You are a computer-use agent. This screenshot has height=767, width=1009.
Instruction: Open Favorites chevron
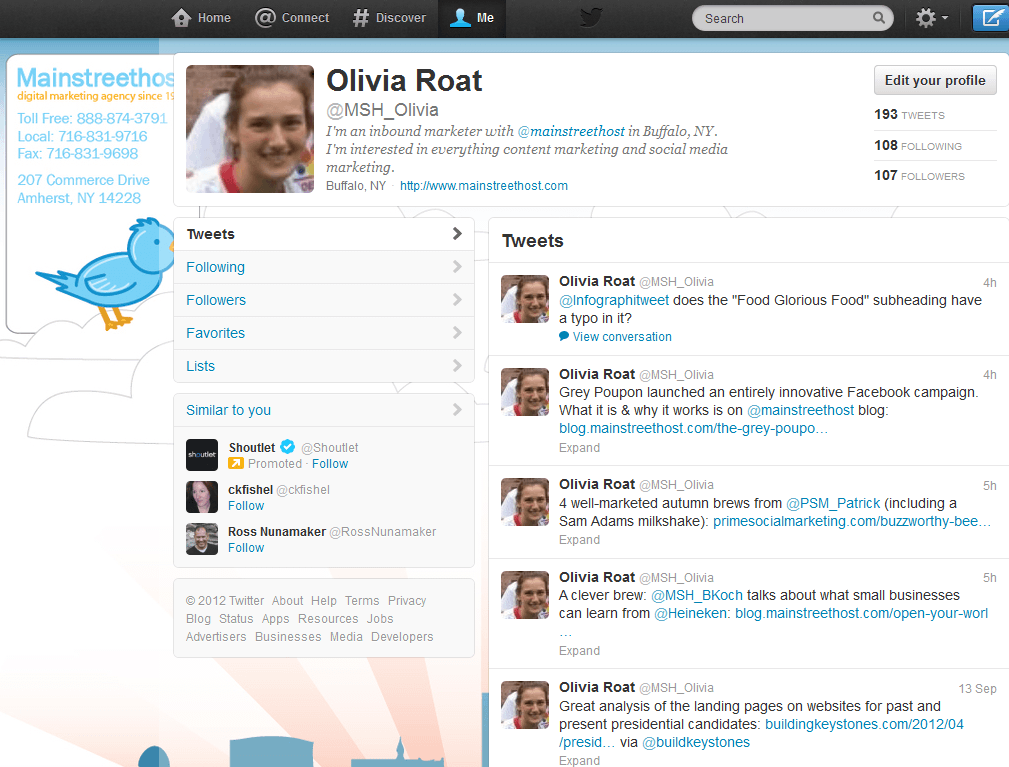457,332
